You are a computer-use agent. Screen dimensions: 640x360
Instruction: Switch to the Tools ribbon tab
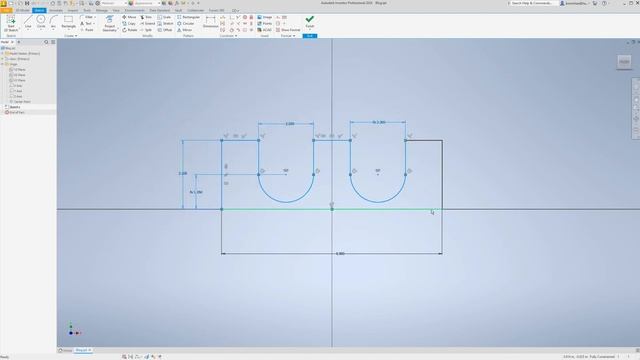pyautogui.click(x=87, y=10)
